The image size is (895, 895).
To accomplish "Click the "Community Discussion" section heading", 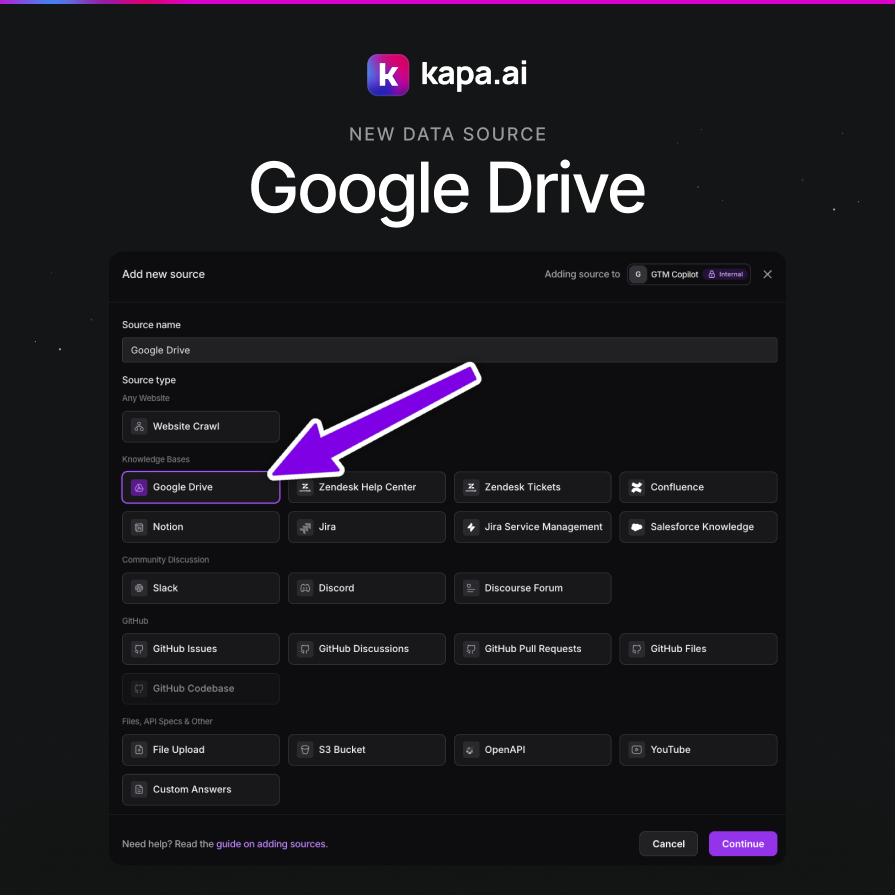I will pos(166,560).
